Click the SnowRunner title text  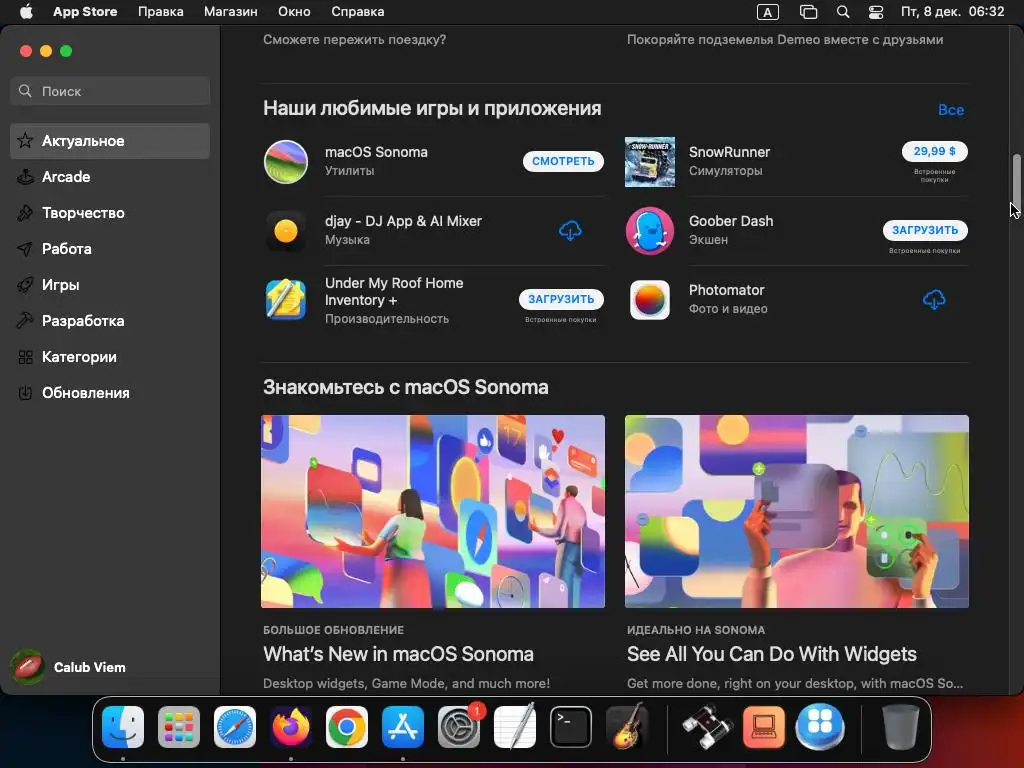[729, 152]
